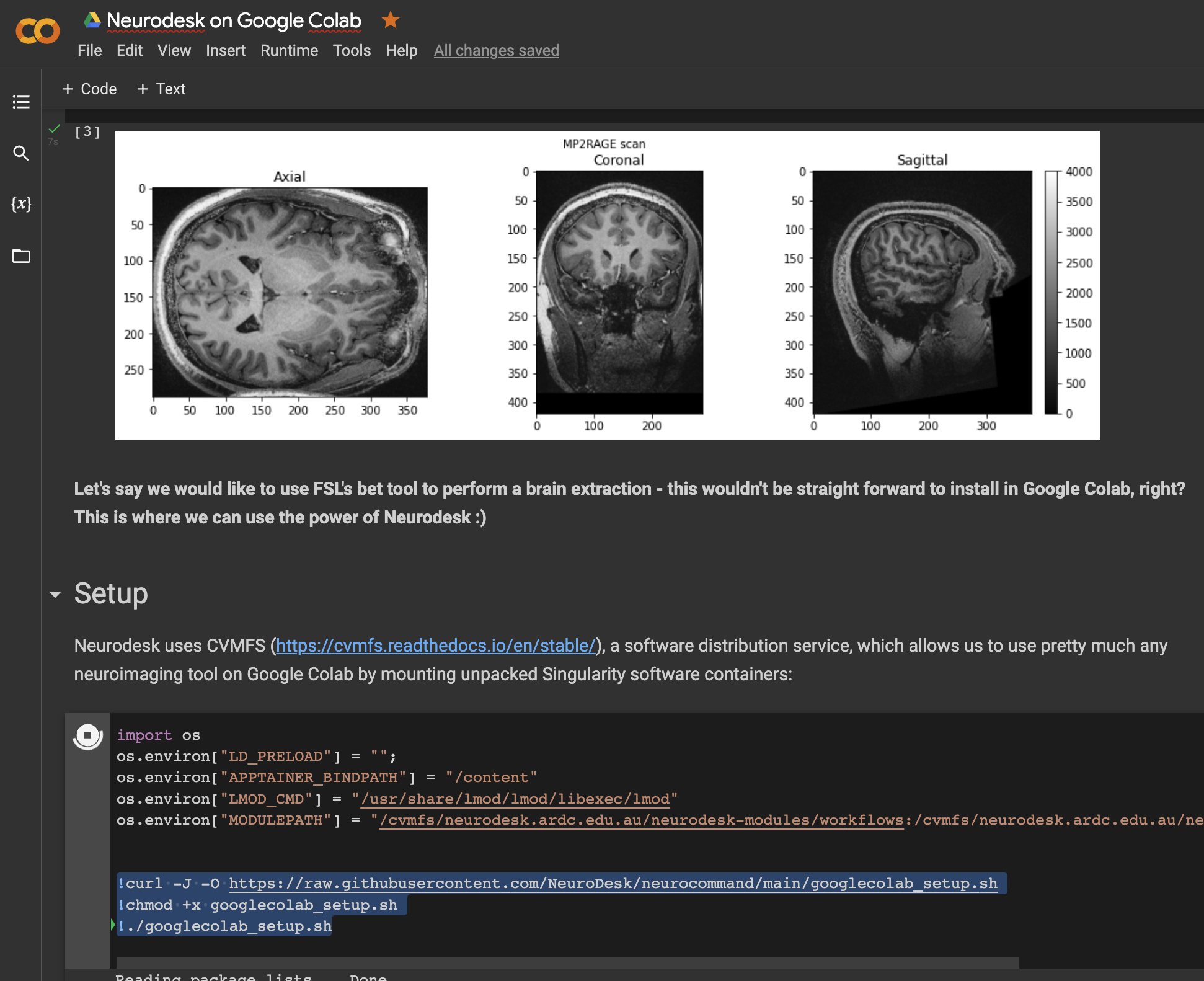1204x981 pixels.
Task: Open the Insert menu
Action: tap(226, 50)
